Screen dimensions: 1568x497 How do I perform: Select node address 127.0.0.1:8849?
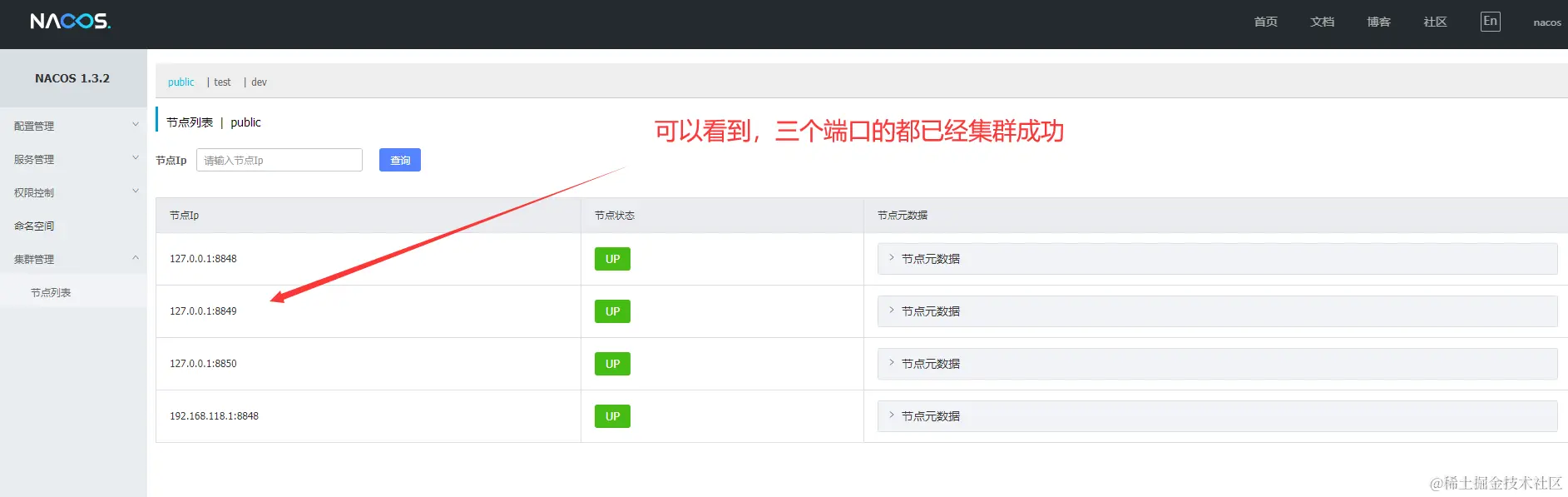[x=203, y=311]
